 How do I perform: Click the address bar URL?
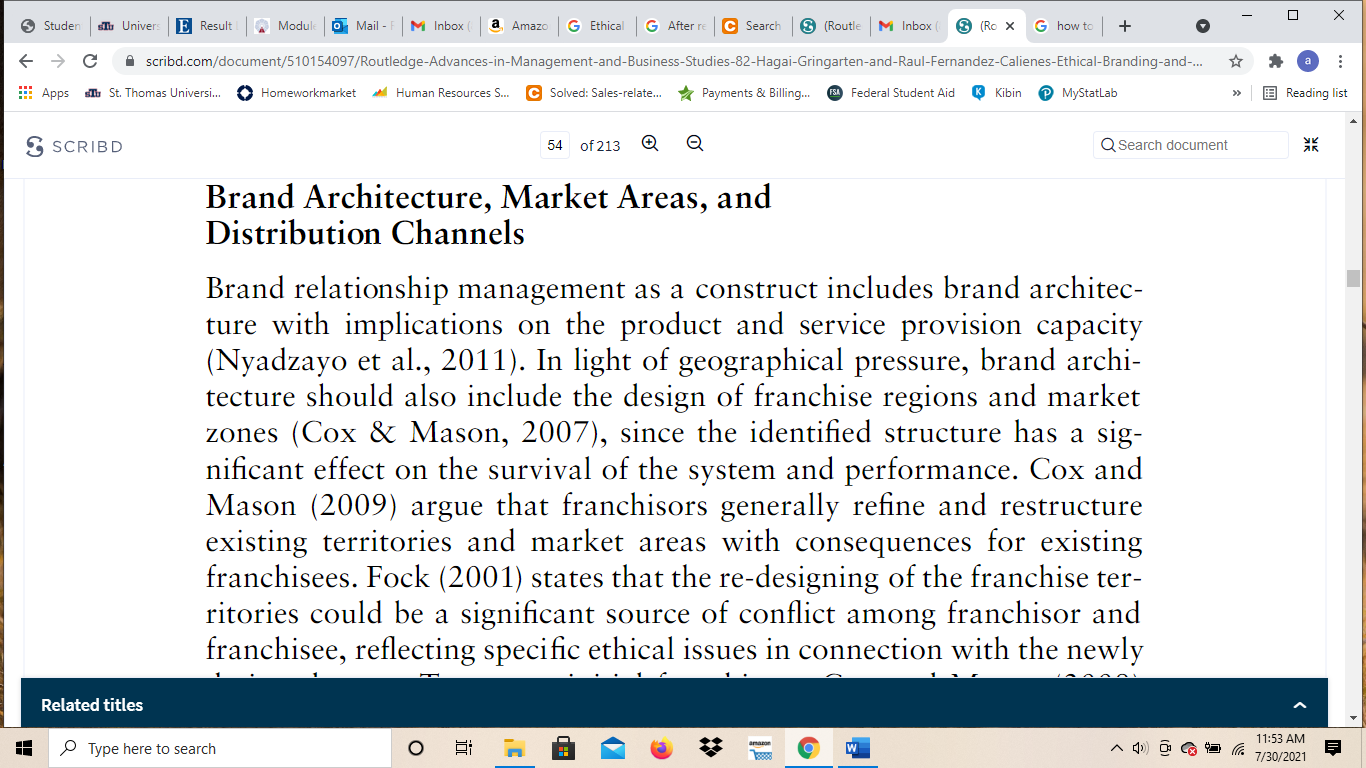[674, 61]
